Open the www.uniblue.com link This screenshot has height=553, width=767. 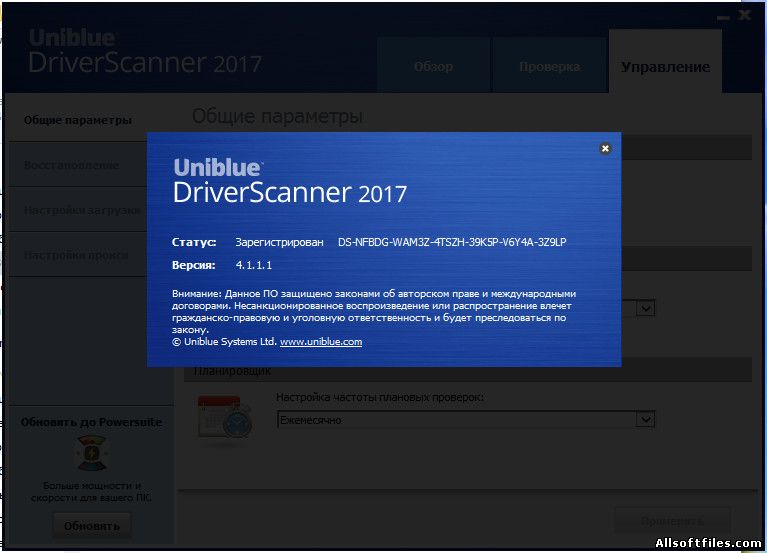321,342
